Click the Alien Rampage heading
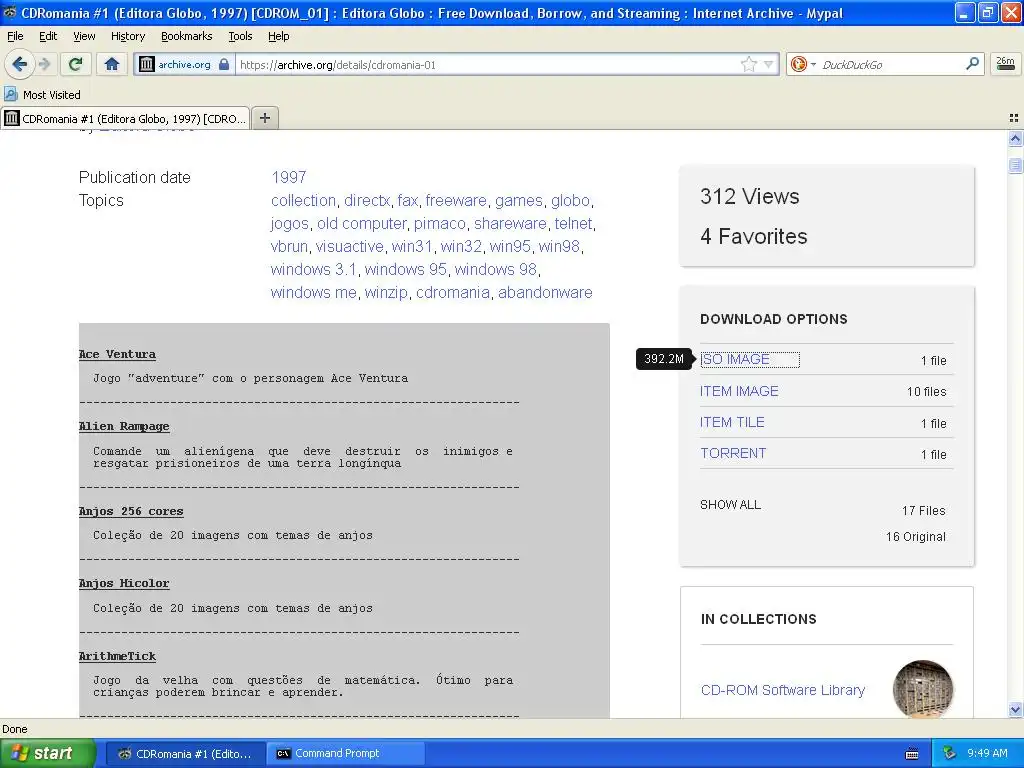Image resolution: width=1024 pixels, height=768 pixels. [124, 426]
